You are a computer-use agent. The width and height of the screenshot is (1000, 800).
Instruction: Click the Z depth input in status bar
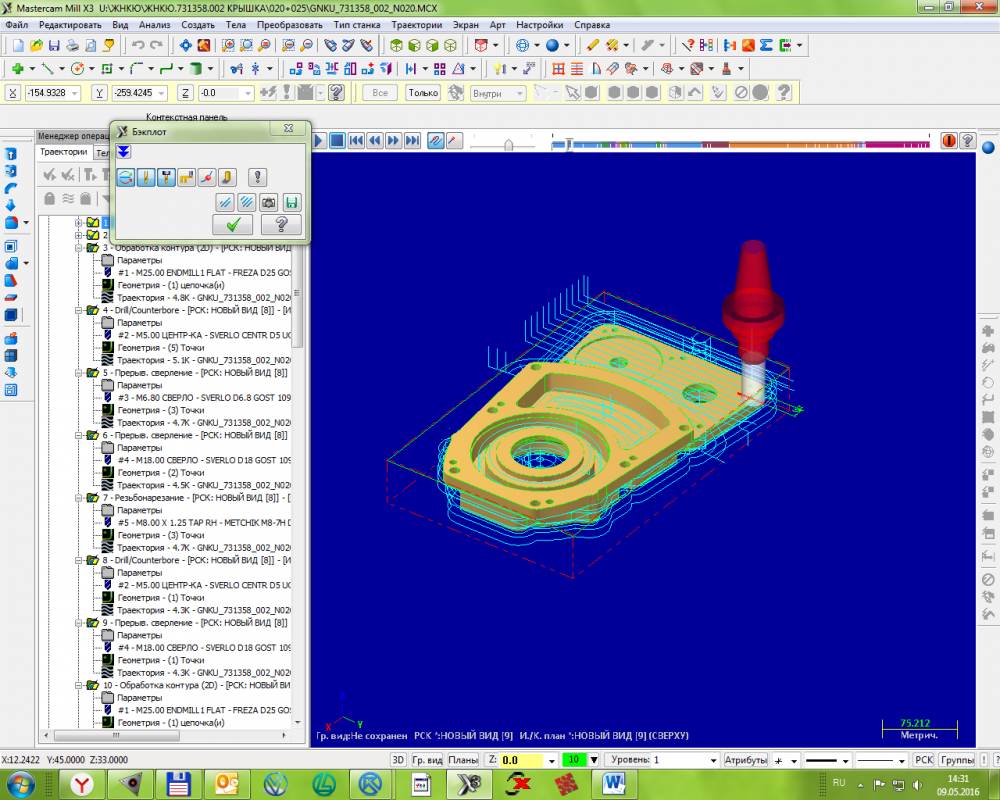[x=524, y=760]
